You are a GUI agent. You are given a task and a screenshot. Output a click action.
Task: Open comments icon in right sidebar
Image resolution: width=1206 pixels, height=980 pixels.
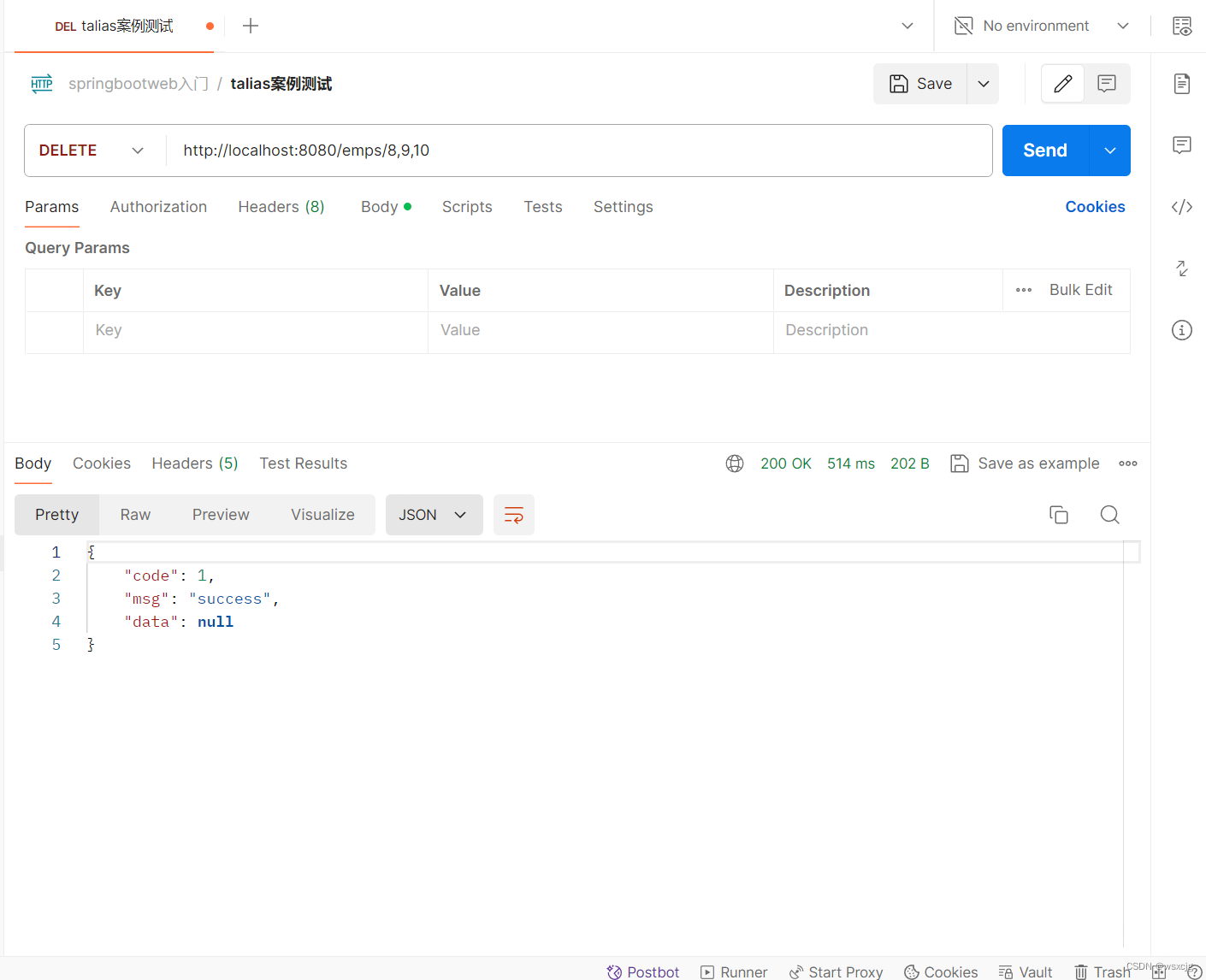(x=1182, y=145)
